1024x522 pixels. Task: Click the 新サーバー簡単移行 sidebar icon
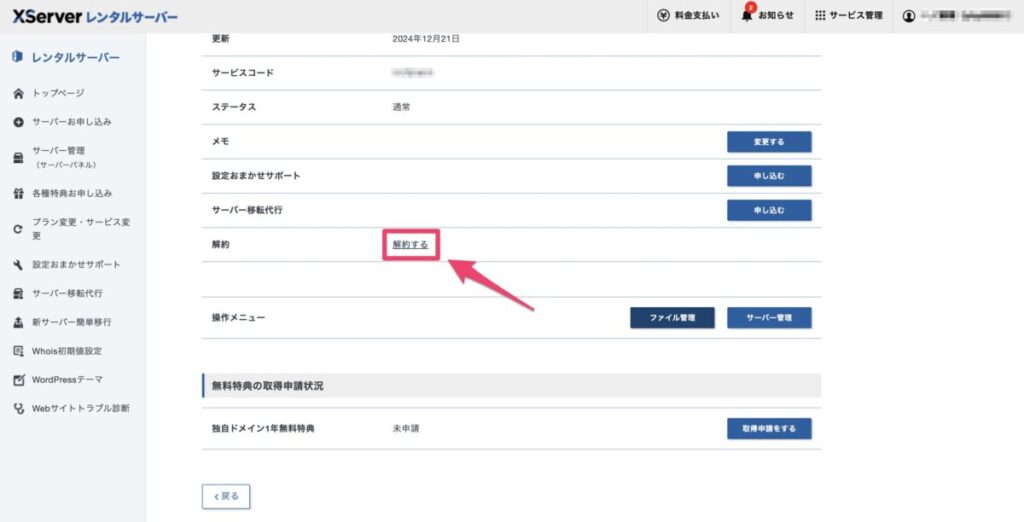tap(18, 322)
